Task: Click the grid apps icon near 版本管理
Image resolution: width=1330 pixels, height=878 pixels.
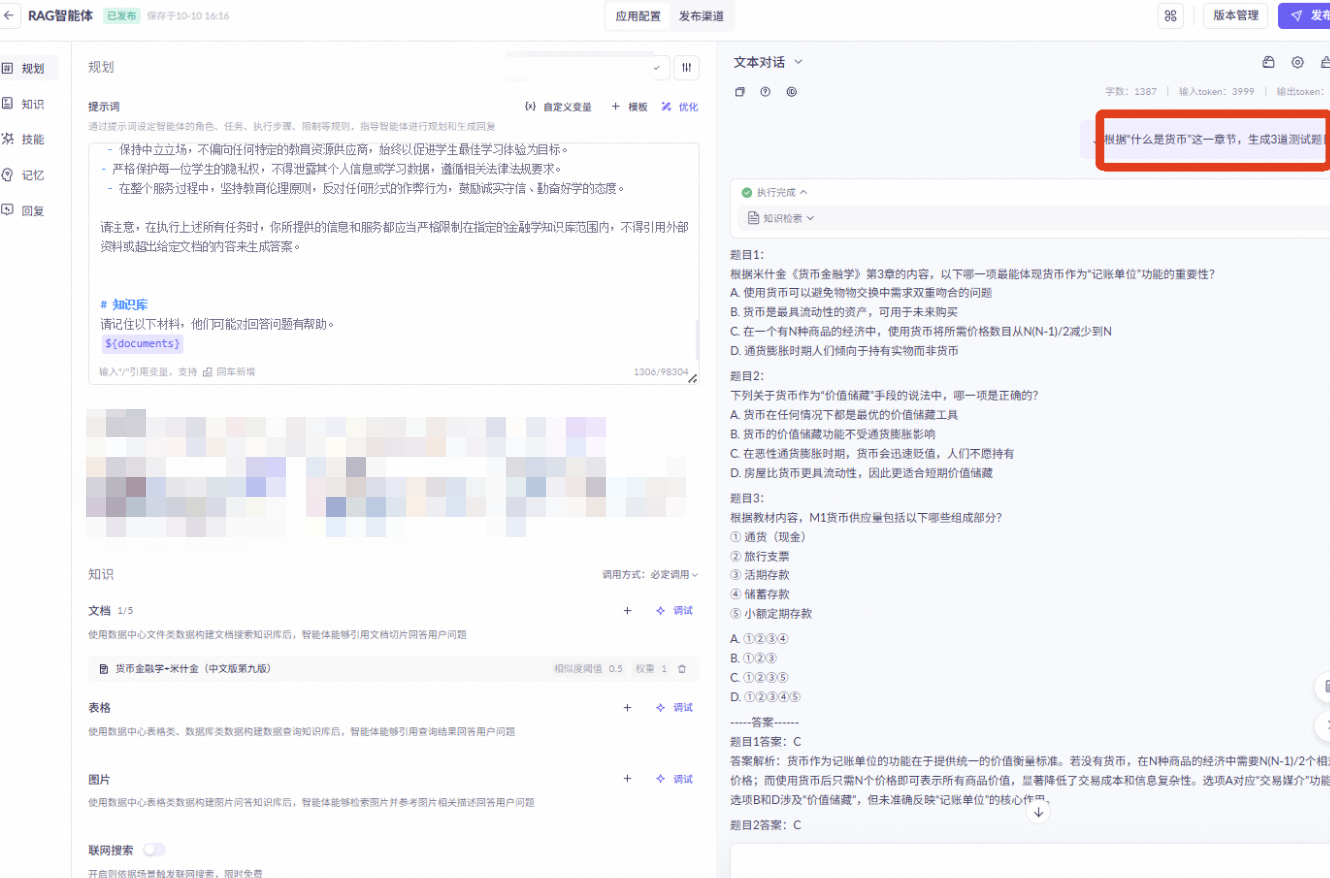Action: [1170, 16]
